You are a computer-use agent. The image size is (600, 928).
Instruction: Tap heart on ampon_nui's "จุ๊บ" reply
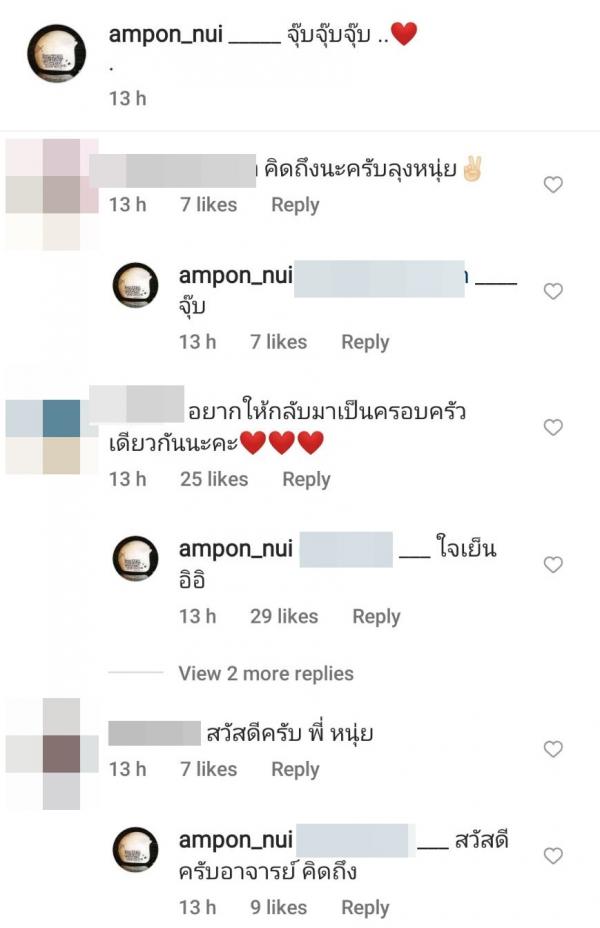[x=553, y=291]
